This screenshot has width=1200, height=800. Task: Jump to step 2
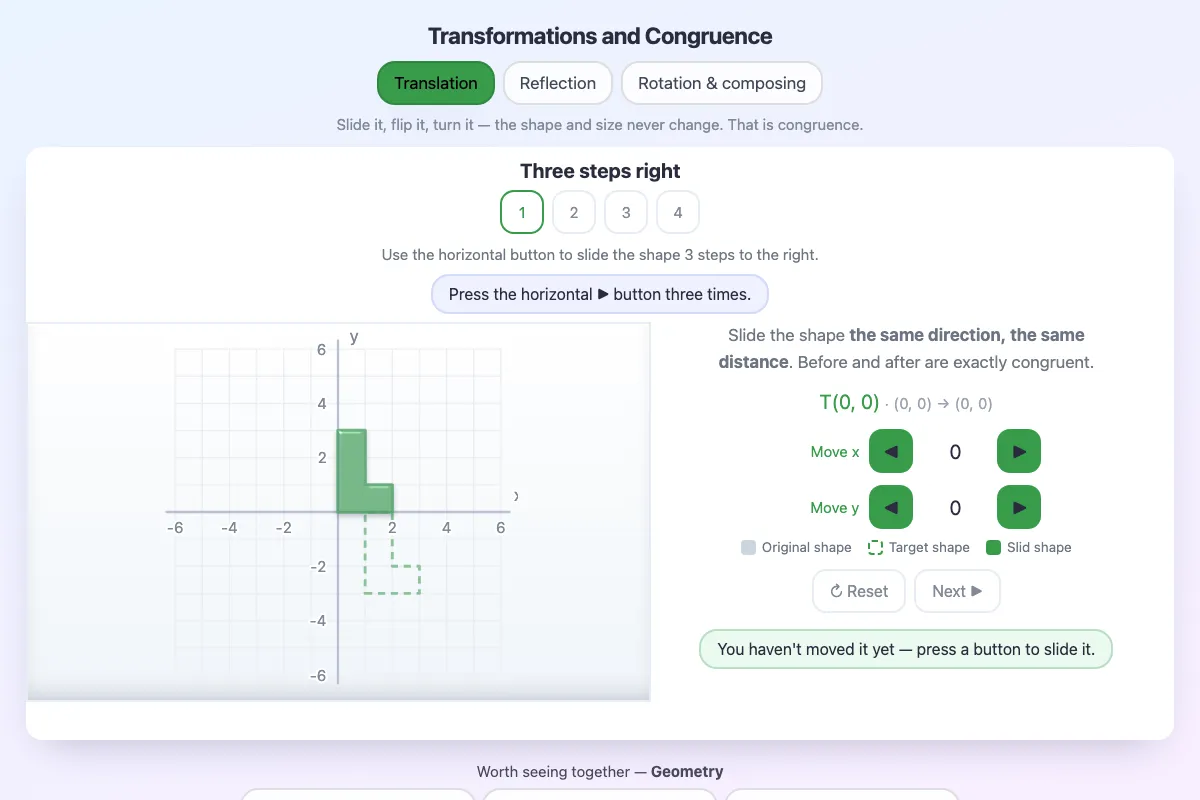point(574,212)
